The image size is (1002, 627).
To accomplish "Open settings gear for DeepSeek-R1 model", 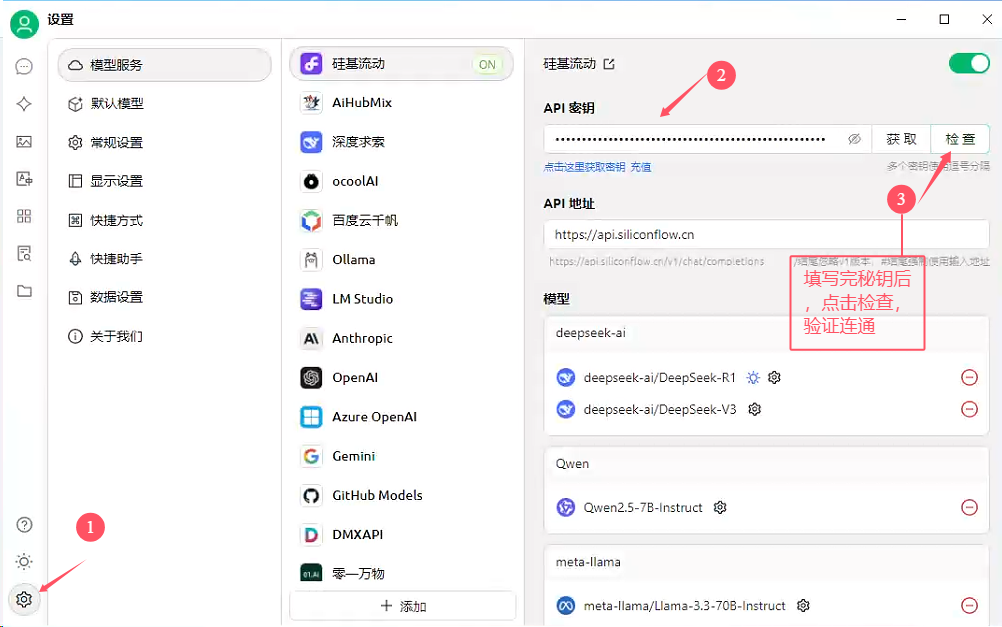I will click(775, 378).
